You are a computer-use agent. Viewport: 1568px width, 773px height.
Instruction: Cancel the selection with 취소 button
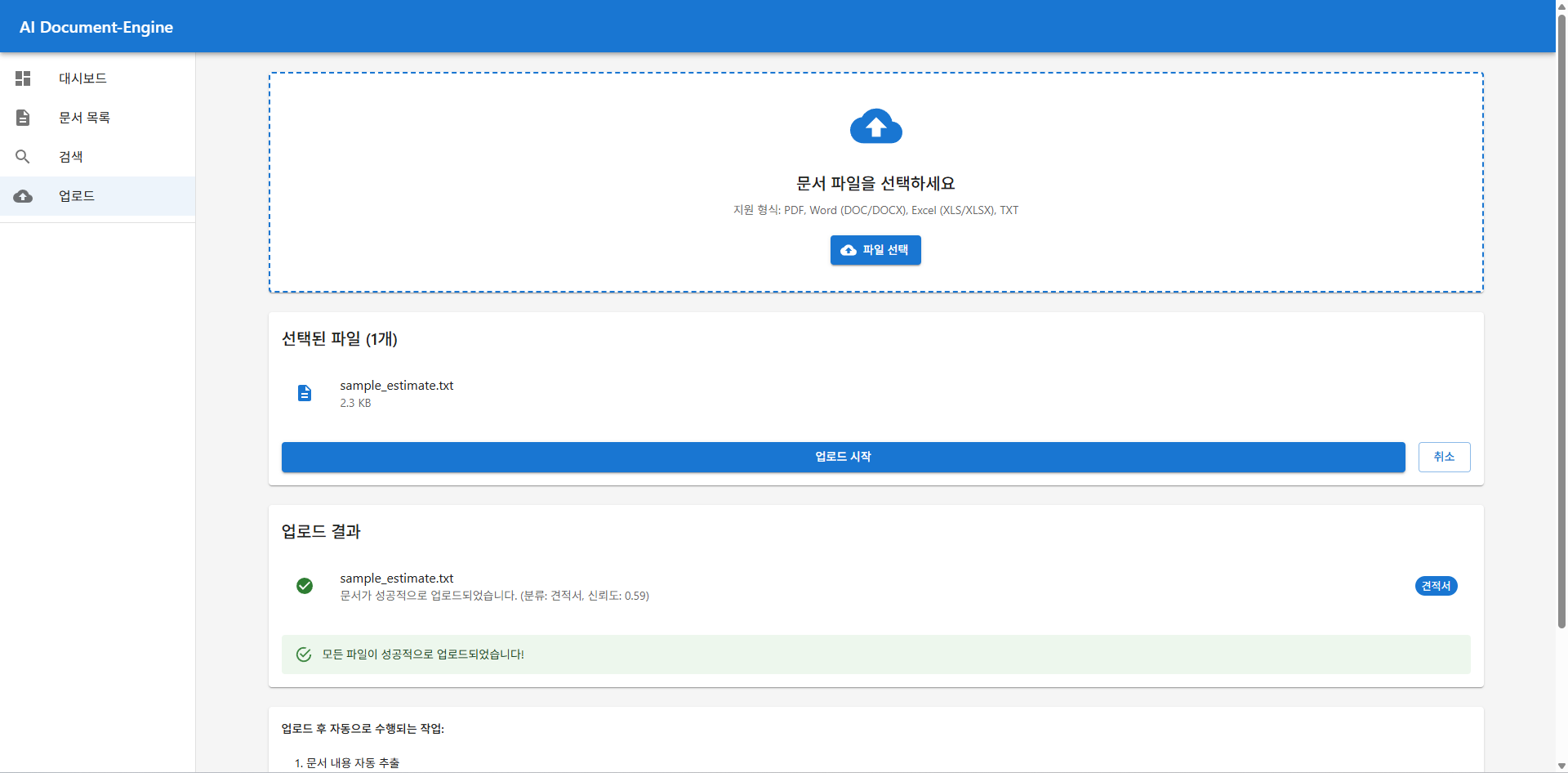(x=1444, y=457)
